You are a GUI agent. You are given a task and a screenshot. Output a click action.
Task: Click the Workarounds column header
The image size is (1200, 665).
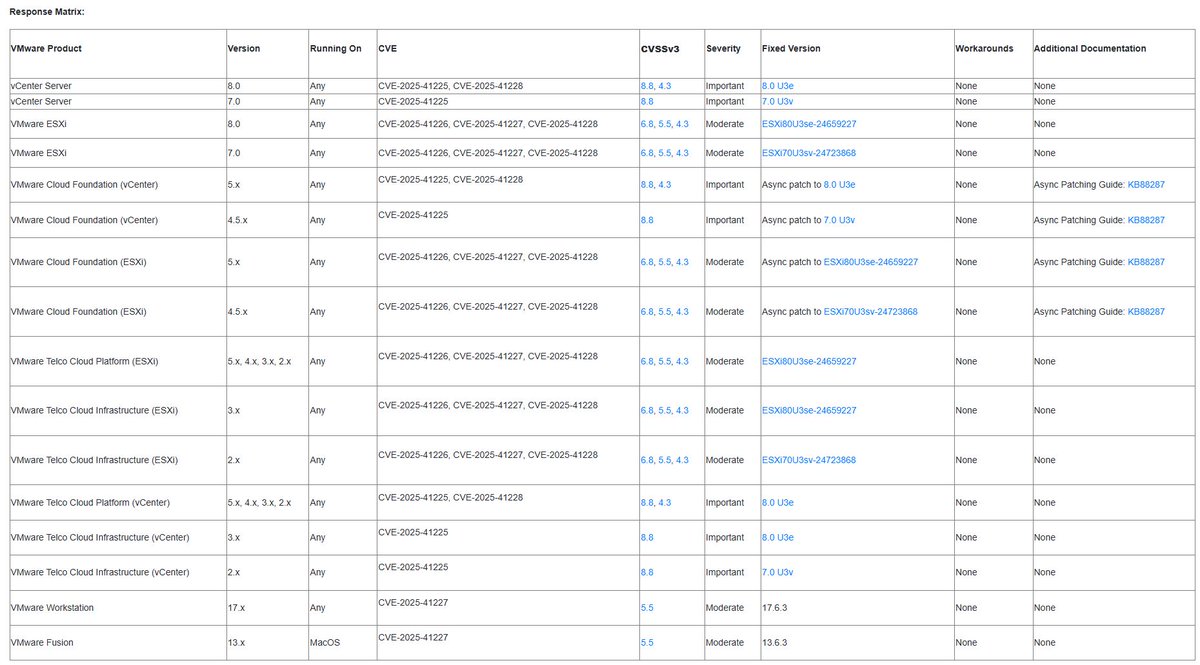[x=984, y=48]
